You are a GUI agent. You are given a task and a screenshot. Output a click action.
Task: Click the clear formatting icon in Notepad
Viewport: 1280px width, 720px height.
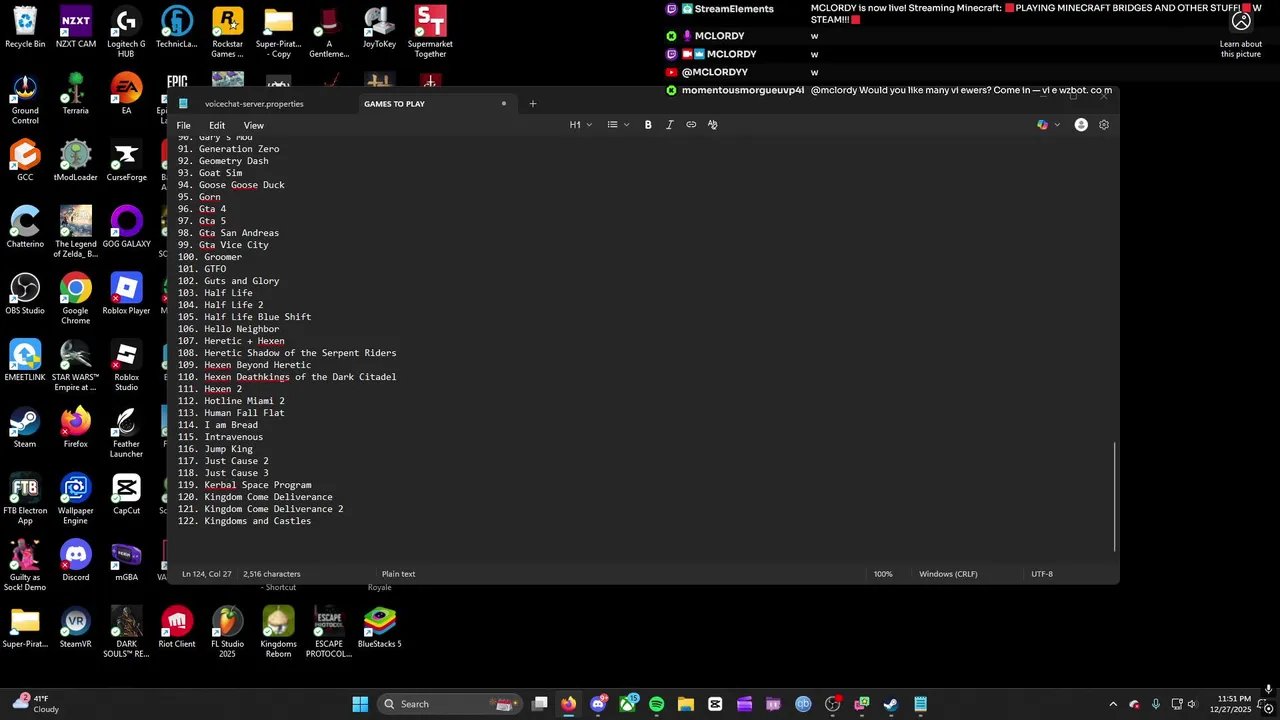tap(712, 125)
